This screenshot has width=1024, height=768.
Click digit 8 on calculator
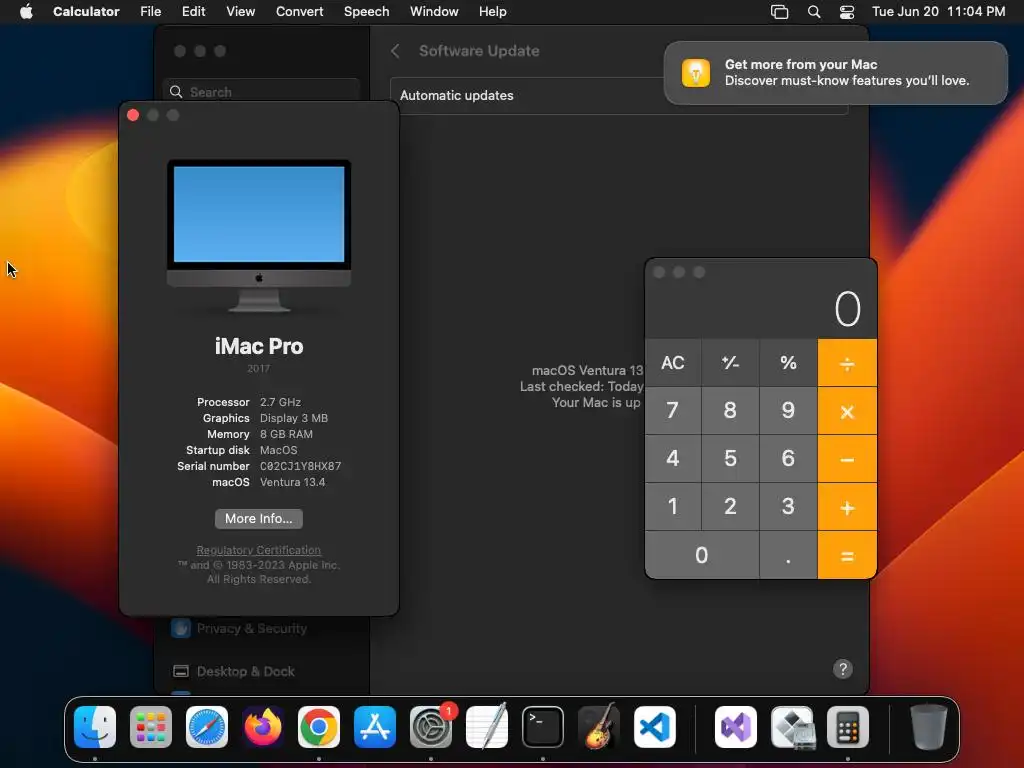click(730, 411)
